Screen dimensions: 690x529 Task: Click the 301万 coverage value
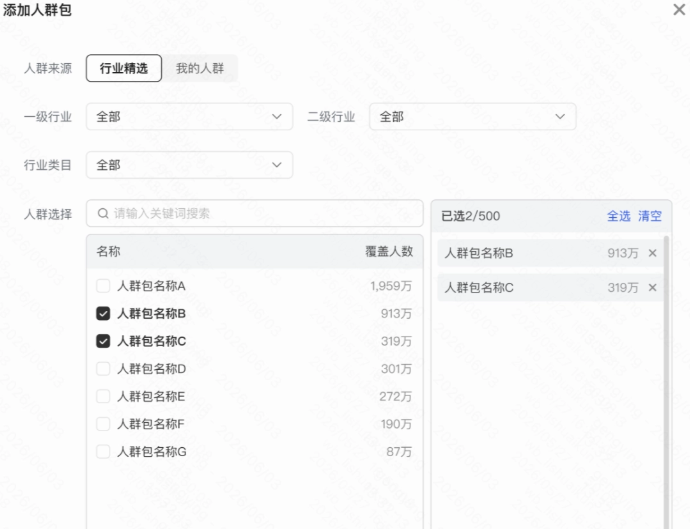(x=396, y=369)
